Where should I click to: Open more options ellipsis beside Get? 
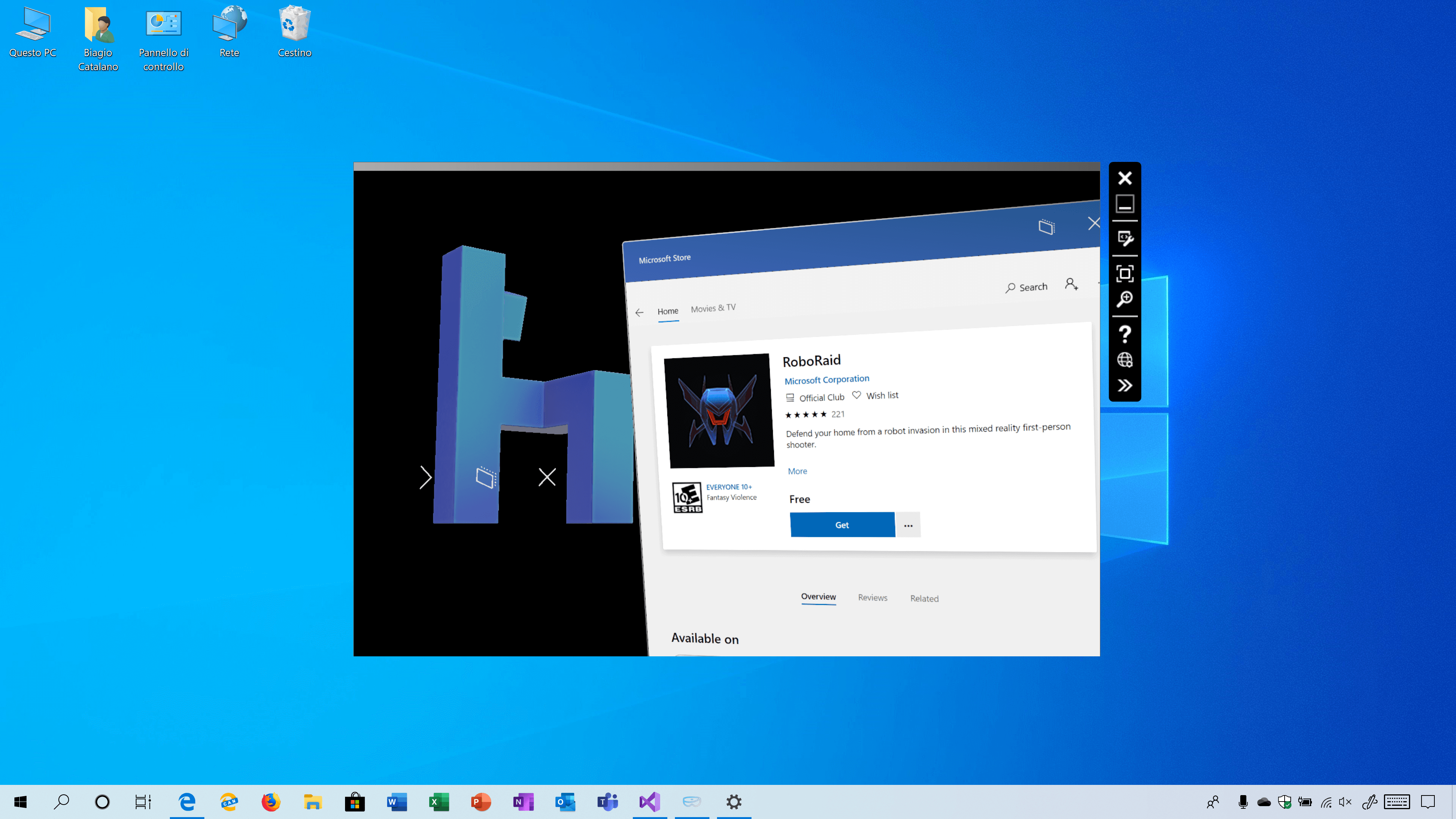[908, 525]
